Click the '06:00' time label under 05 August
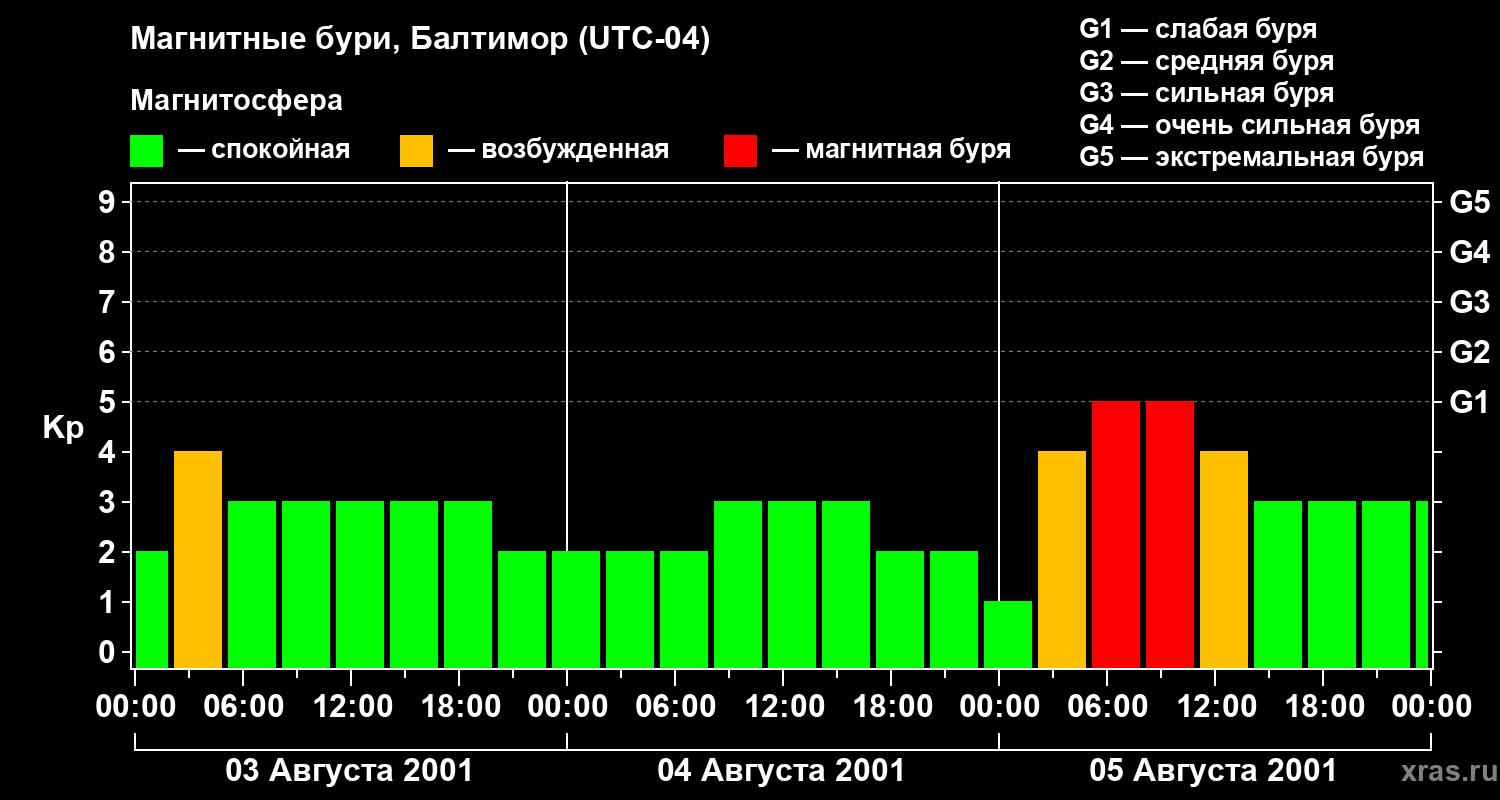The width and height of the screenshot is (1500, 800). coord(1108,707)
